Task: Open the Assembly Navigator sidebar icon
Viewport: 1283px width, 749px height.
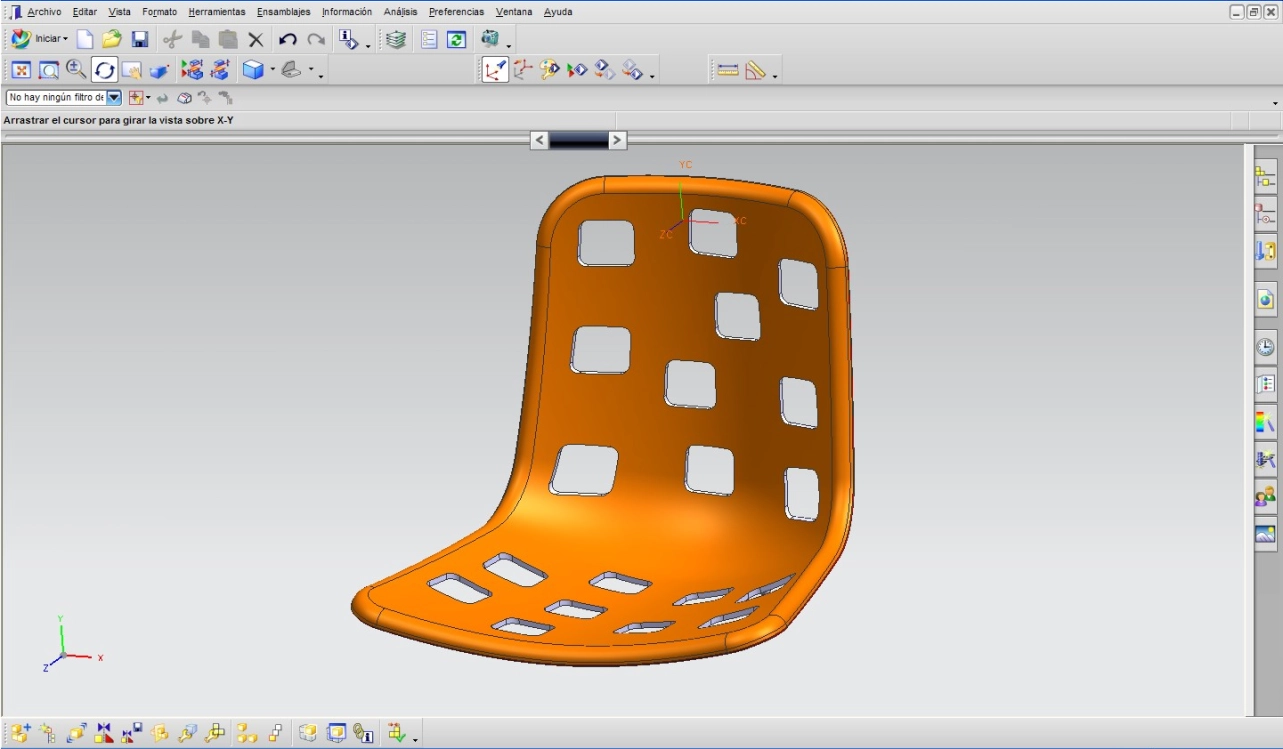Action: pyautogui.click(x=1265, y=178)
